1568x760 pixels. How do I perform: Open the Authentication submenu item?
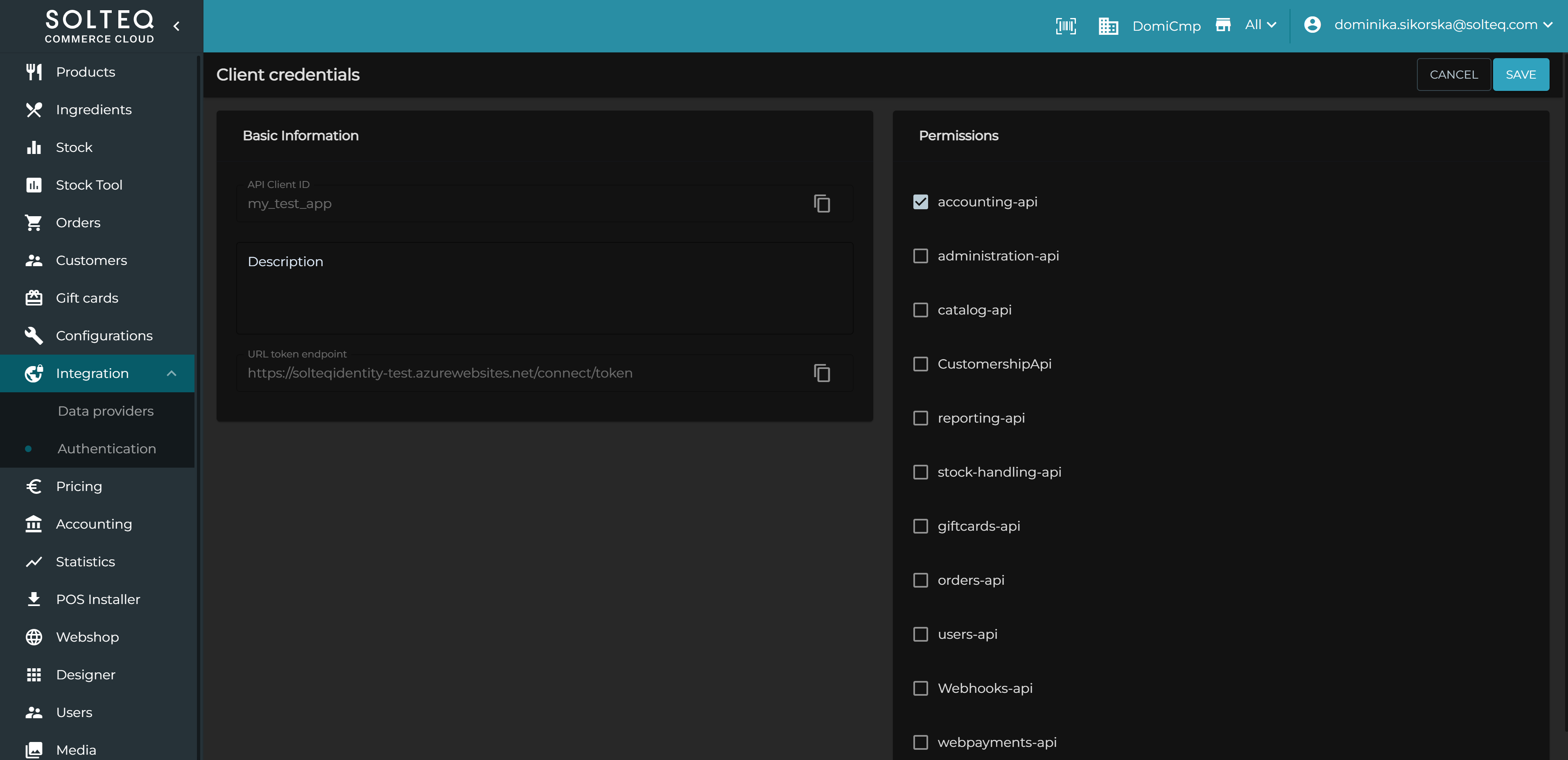click(106, 449)
